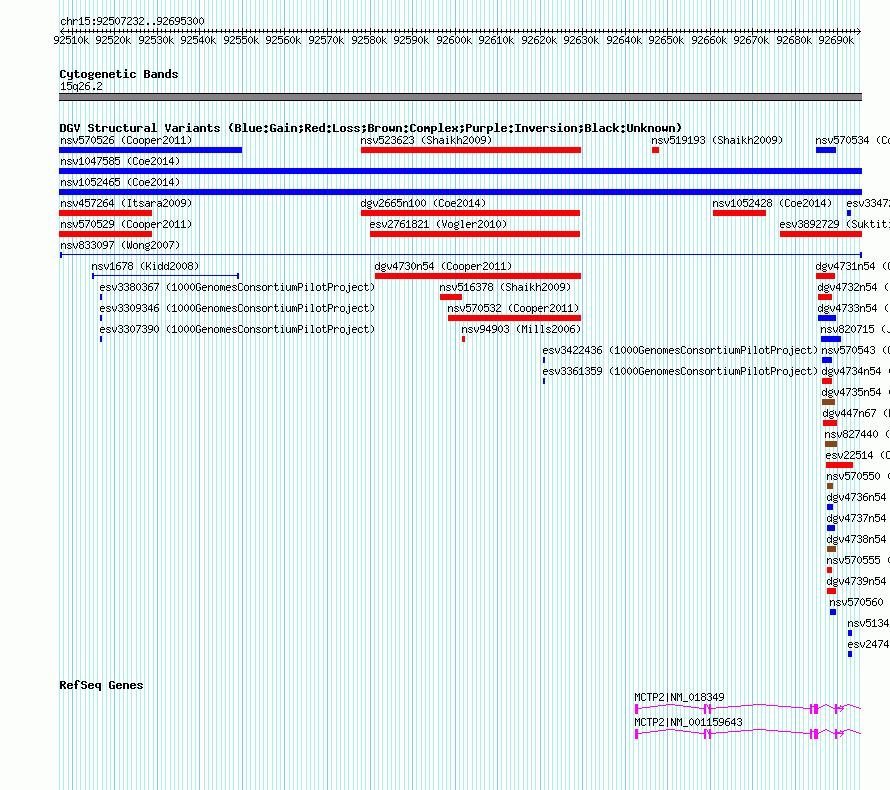Select the nsv570534 blue gain bar
Viewport: 890px width, 790px height.
[826, 150]
